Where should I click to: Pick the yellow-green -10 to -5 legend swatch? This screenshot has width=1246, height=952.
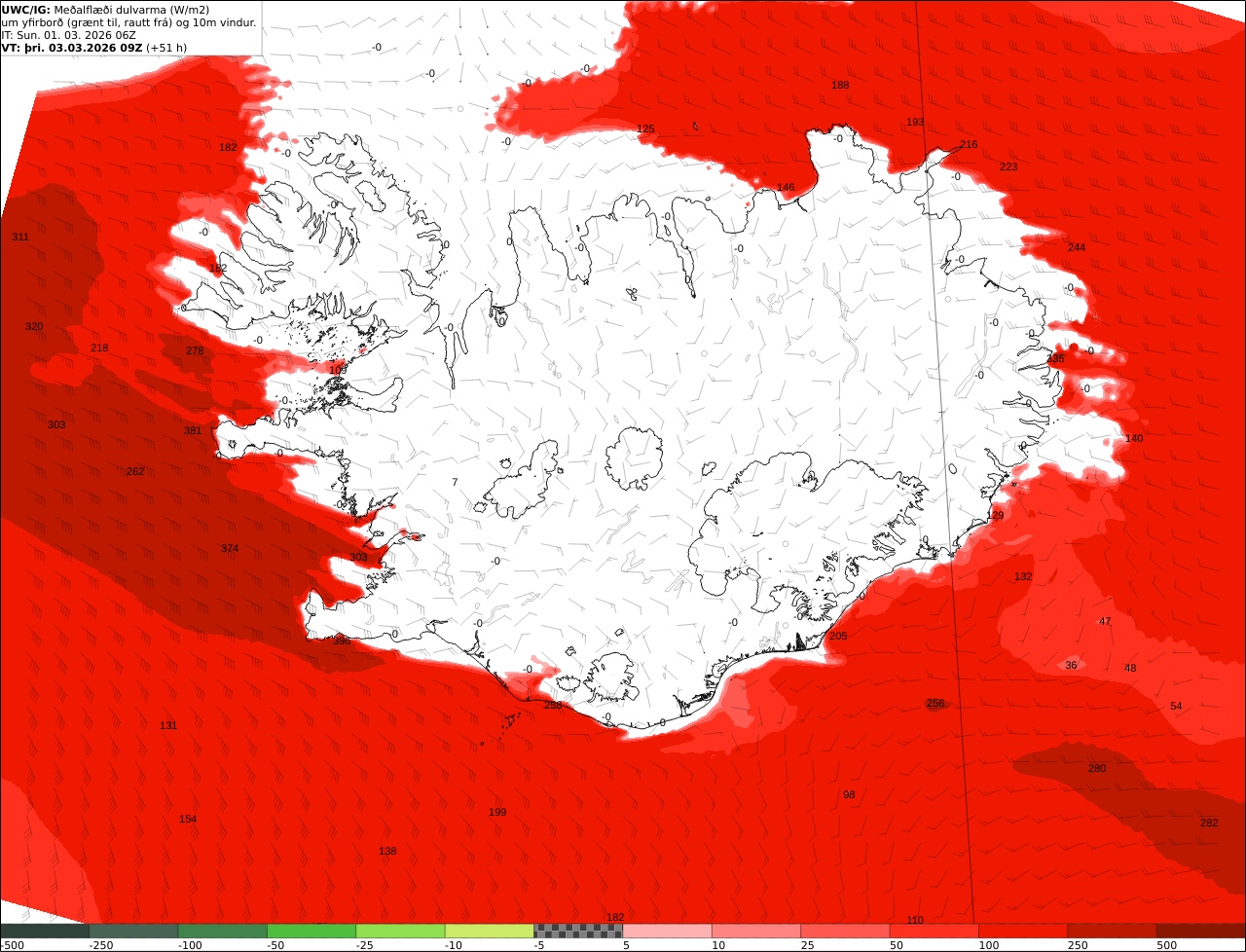point(489,931)
